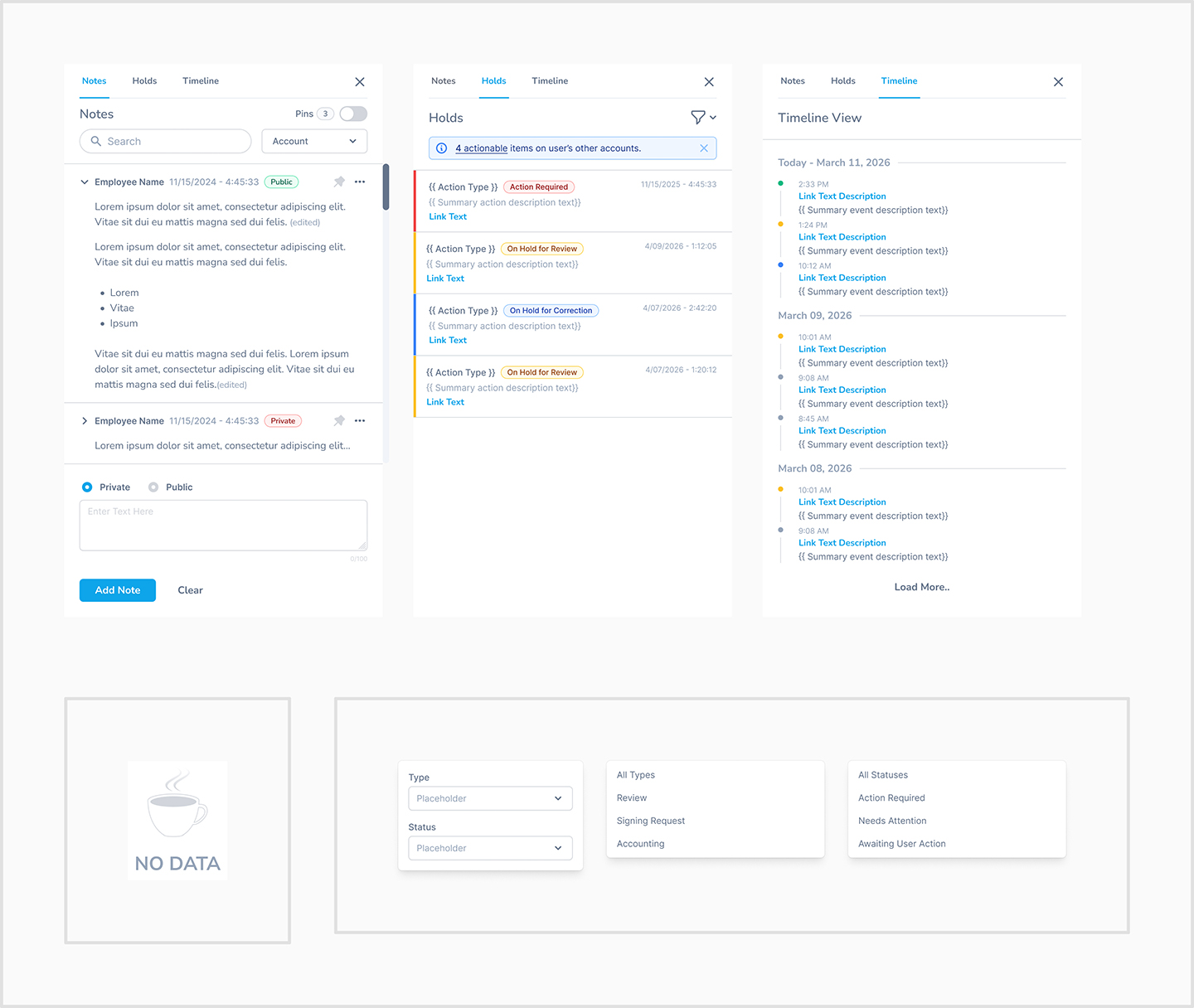Select the Private radio button

coord(87,487)
